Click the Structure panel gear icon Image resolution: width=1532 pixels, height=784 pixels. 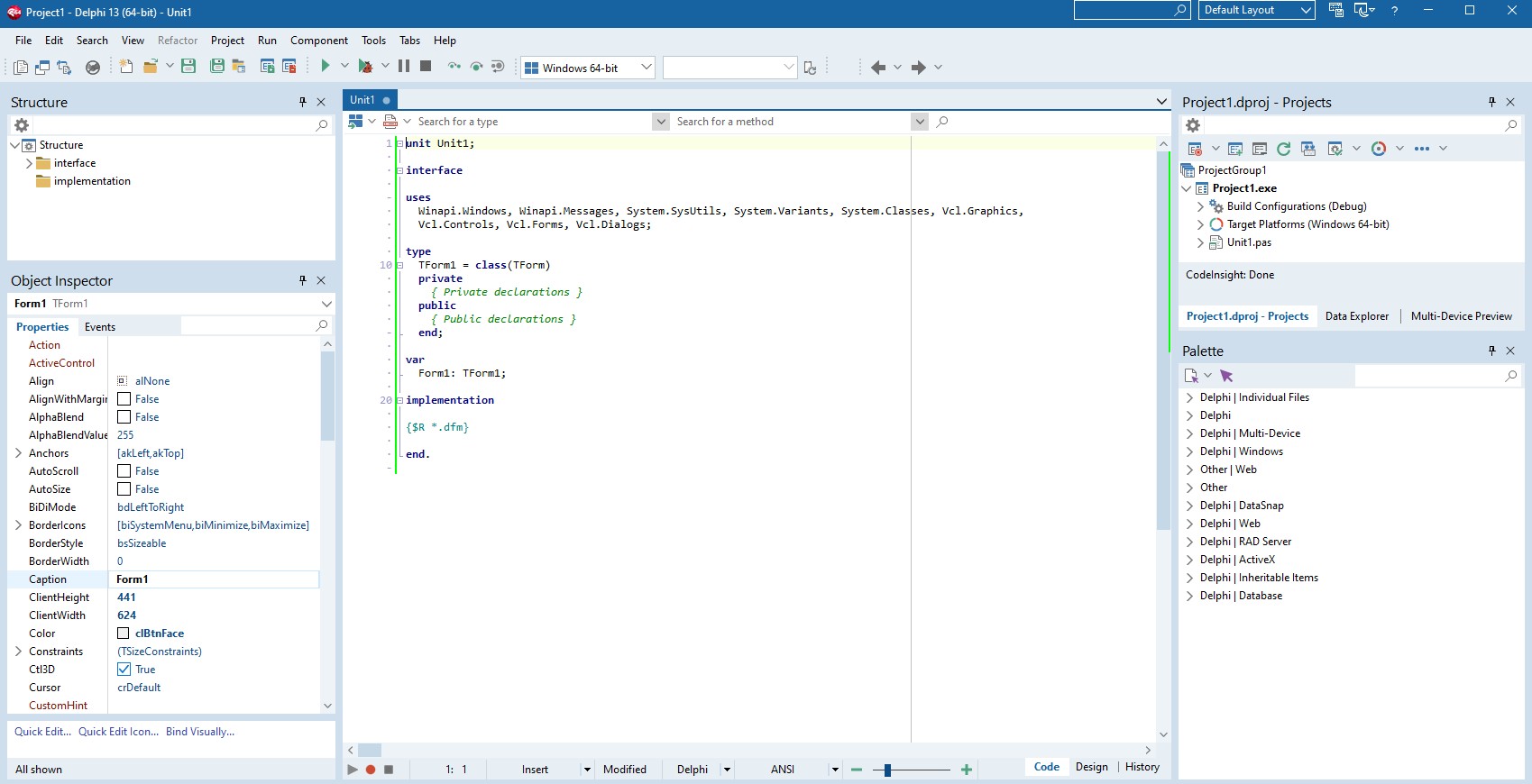click(22, 125)
